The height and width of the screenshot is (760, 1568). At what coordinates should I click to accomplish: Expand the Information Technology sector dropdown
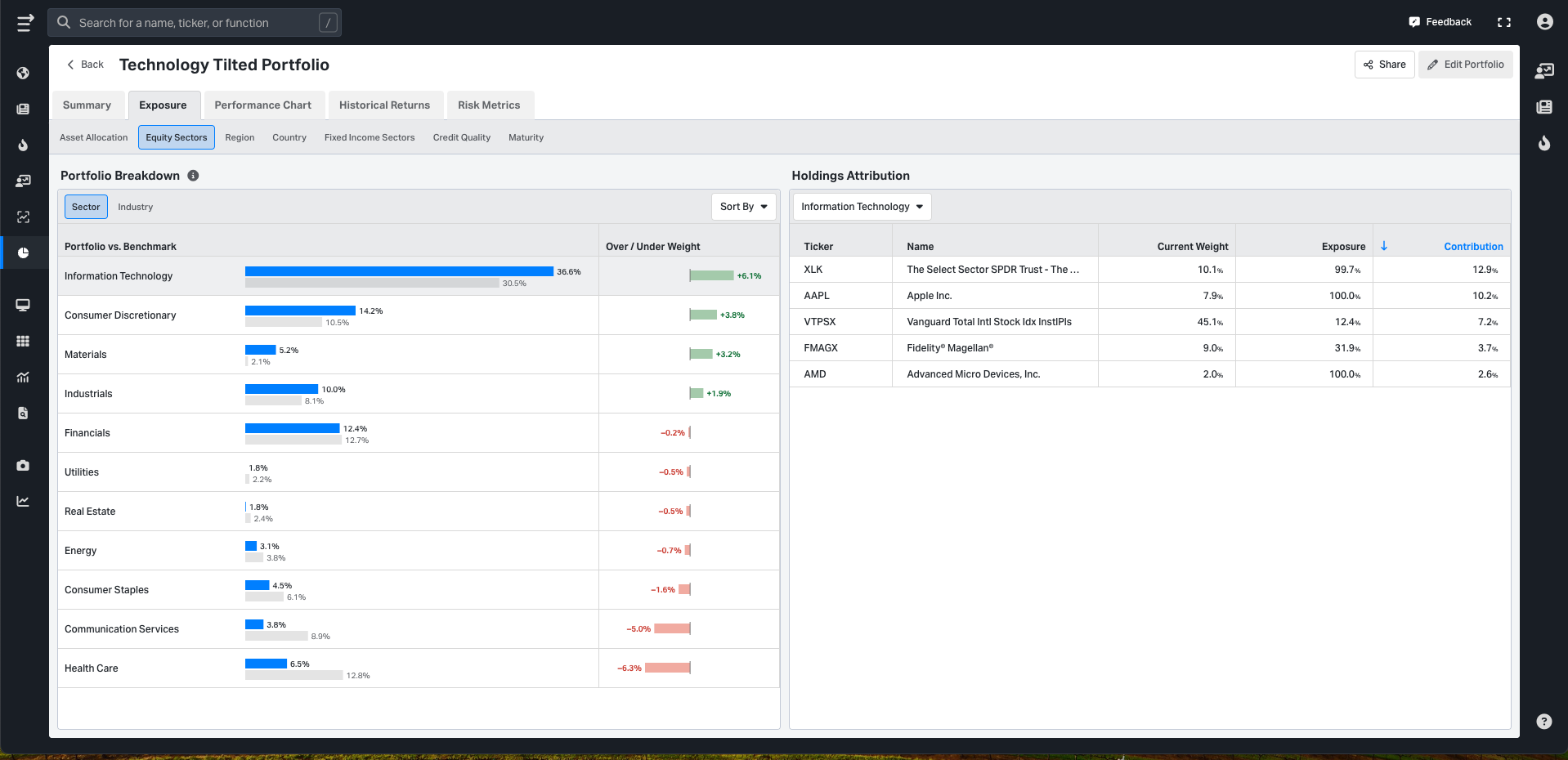click(x=862, y=207)
